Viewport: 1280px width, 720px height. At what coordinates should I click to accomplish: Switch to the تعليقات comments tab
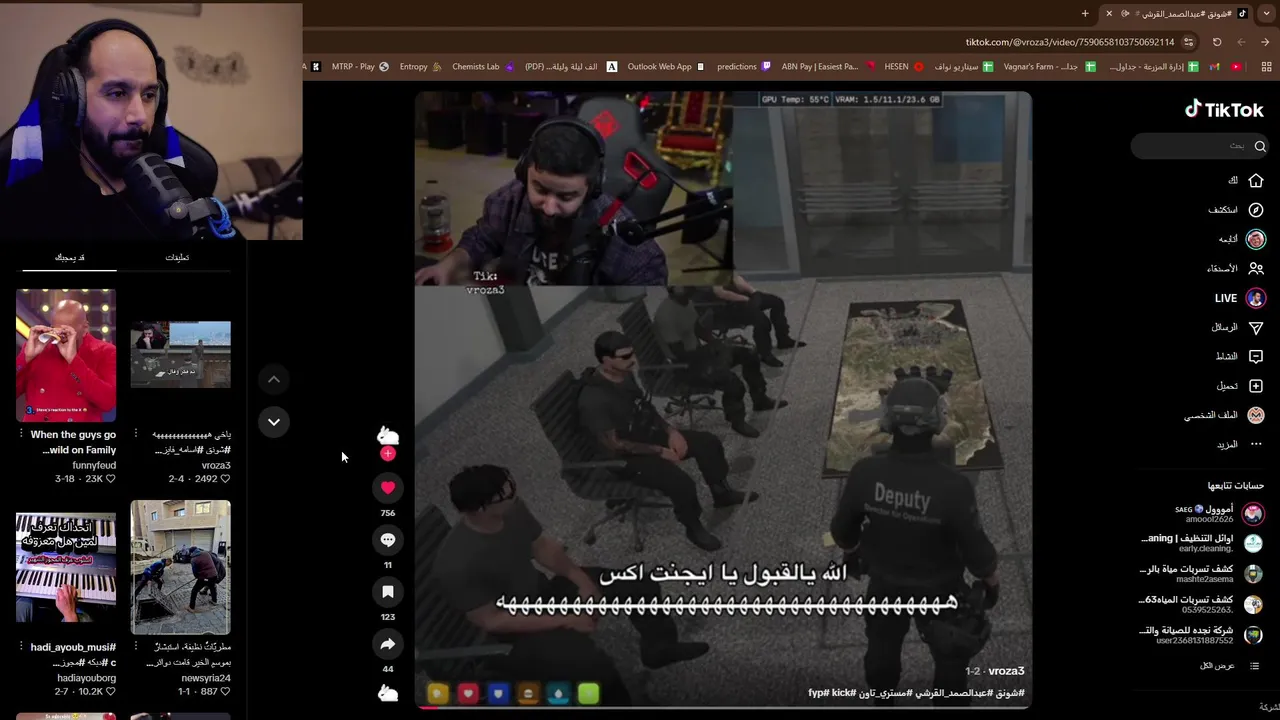[177, 257]
